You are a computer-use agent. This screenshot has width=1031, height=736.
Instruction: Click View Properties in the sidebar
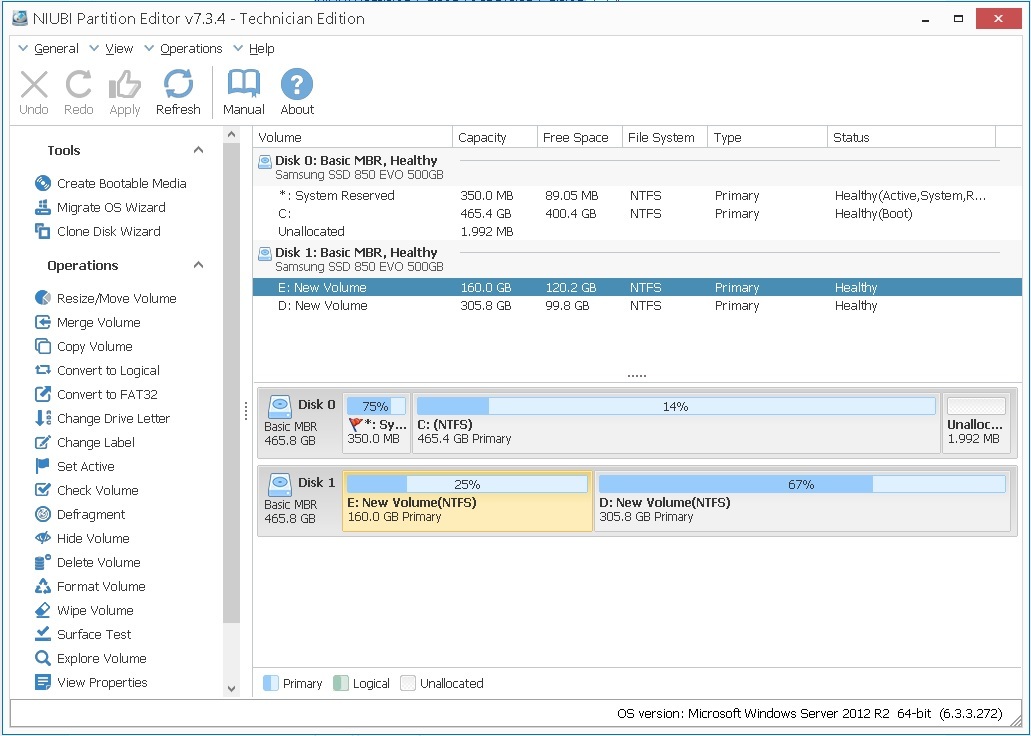[102, 682]
